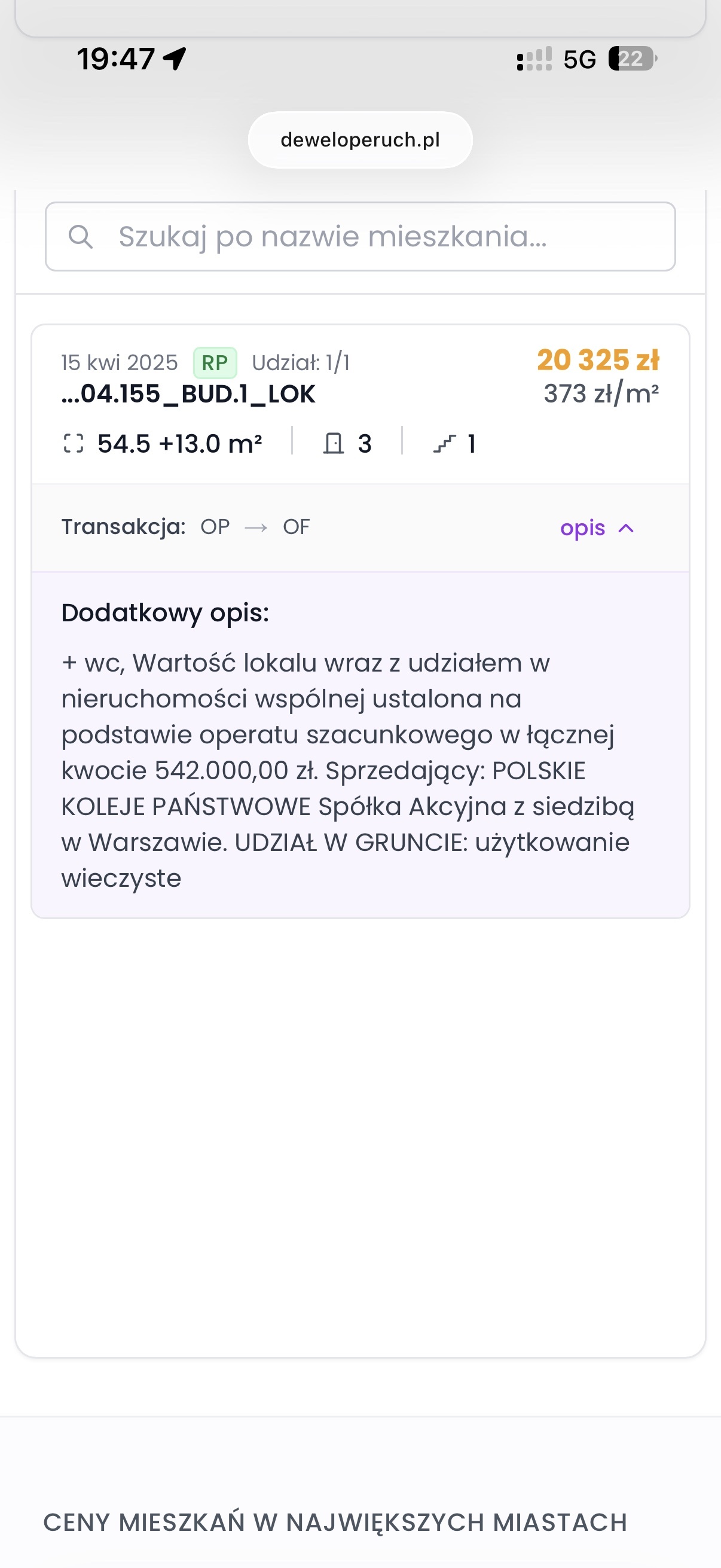Image resolution: width=721 pixels, height=1568 pixels.
Task: Click the listing title 04.155_BUD.1_LOK
Action: (188, 395)
